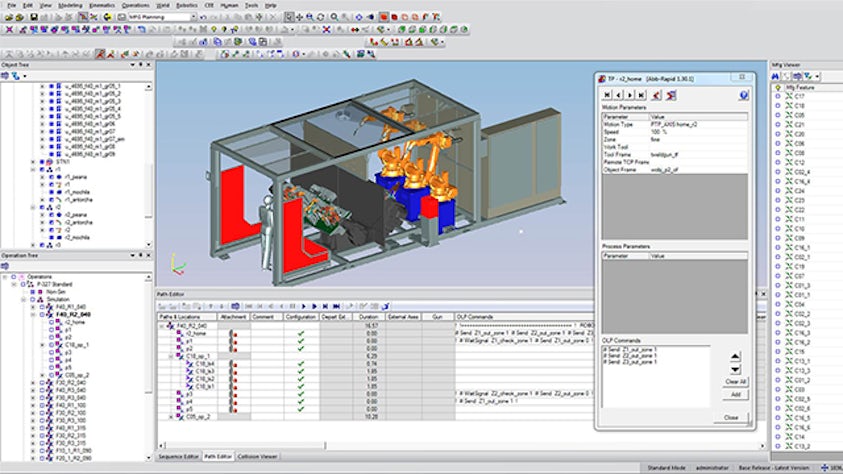
Task: Click the Object Tree panel filter icon
Action: point(16,76)
